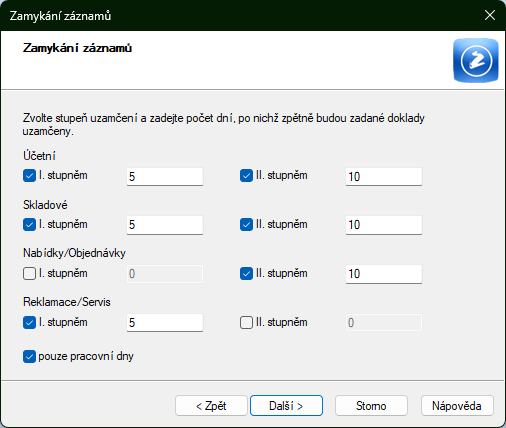Open help via Nápověda button
This screenshot has height=428, width=506.
(x=457, y=406)
